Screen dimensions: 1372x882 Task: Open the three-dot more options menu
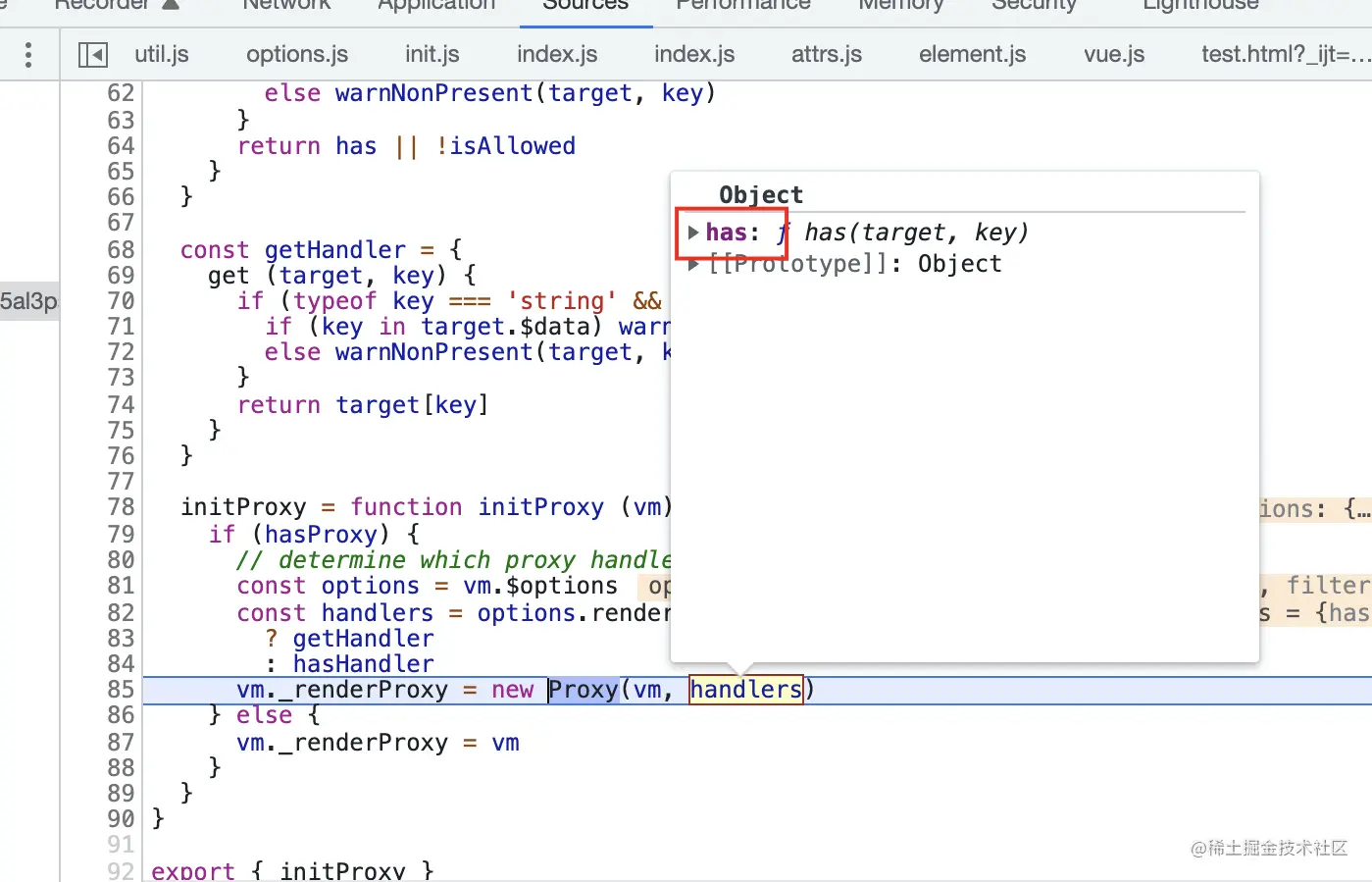pyautogui.click(x=28, y=55)
